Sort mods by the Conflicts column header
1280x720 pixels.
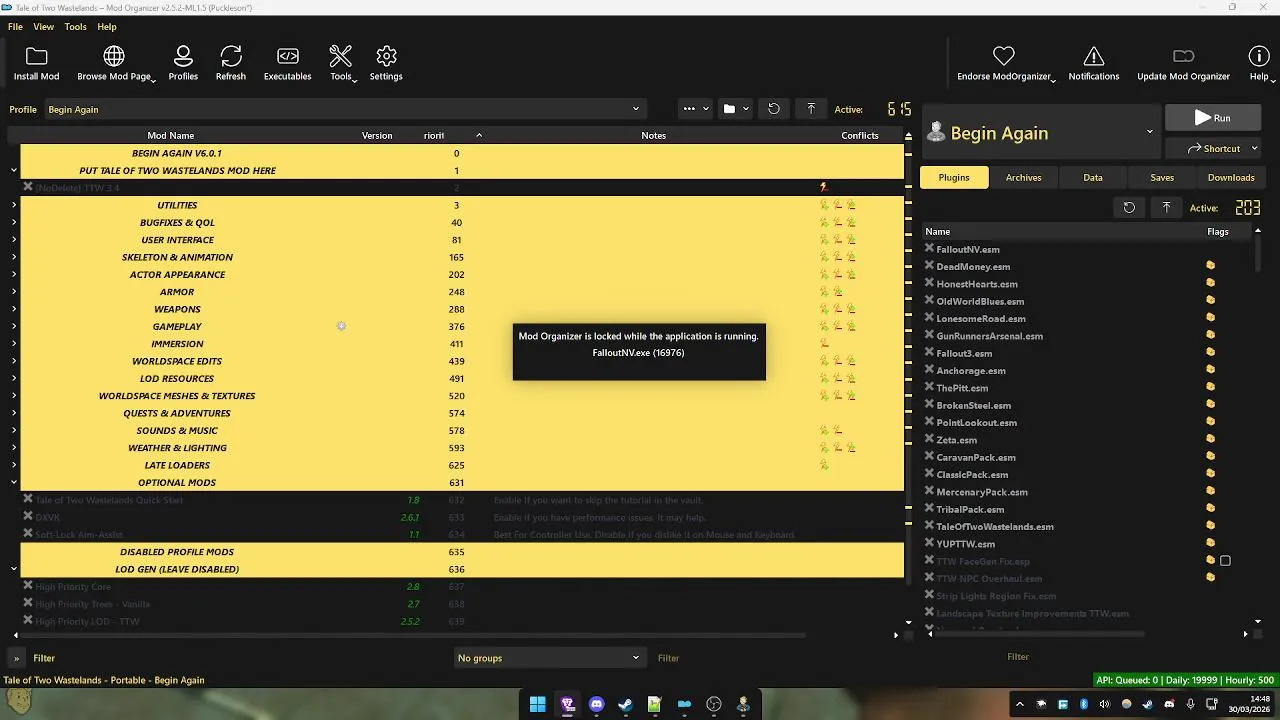click(860, 135)
